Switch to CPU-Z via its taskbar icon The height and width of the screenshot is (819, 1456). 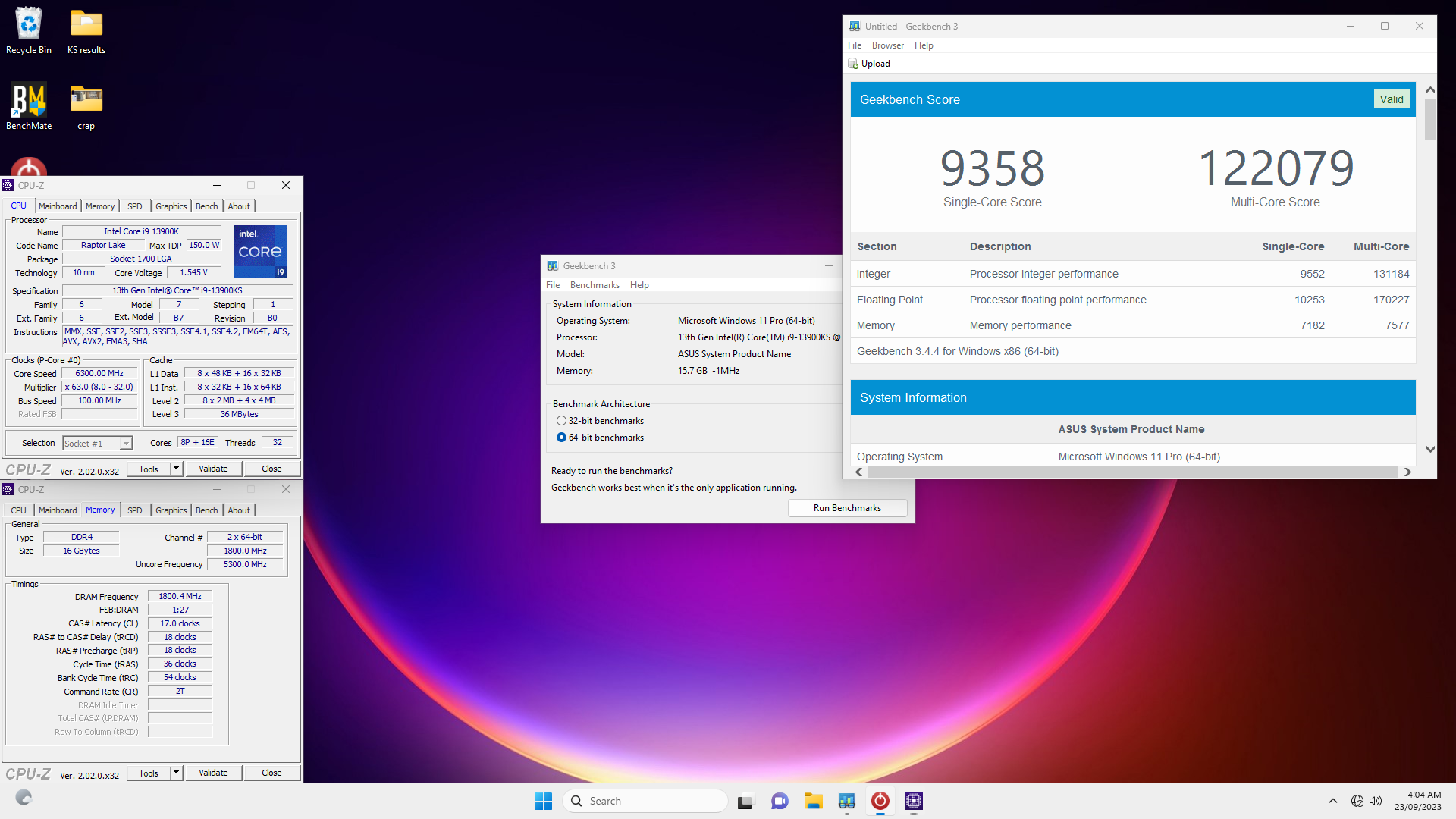pyautogui.click(x=914, y=801)
